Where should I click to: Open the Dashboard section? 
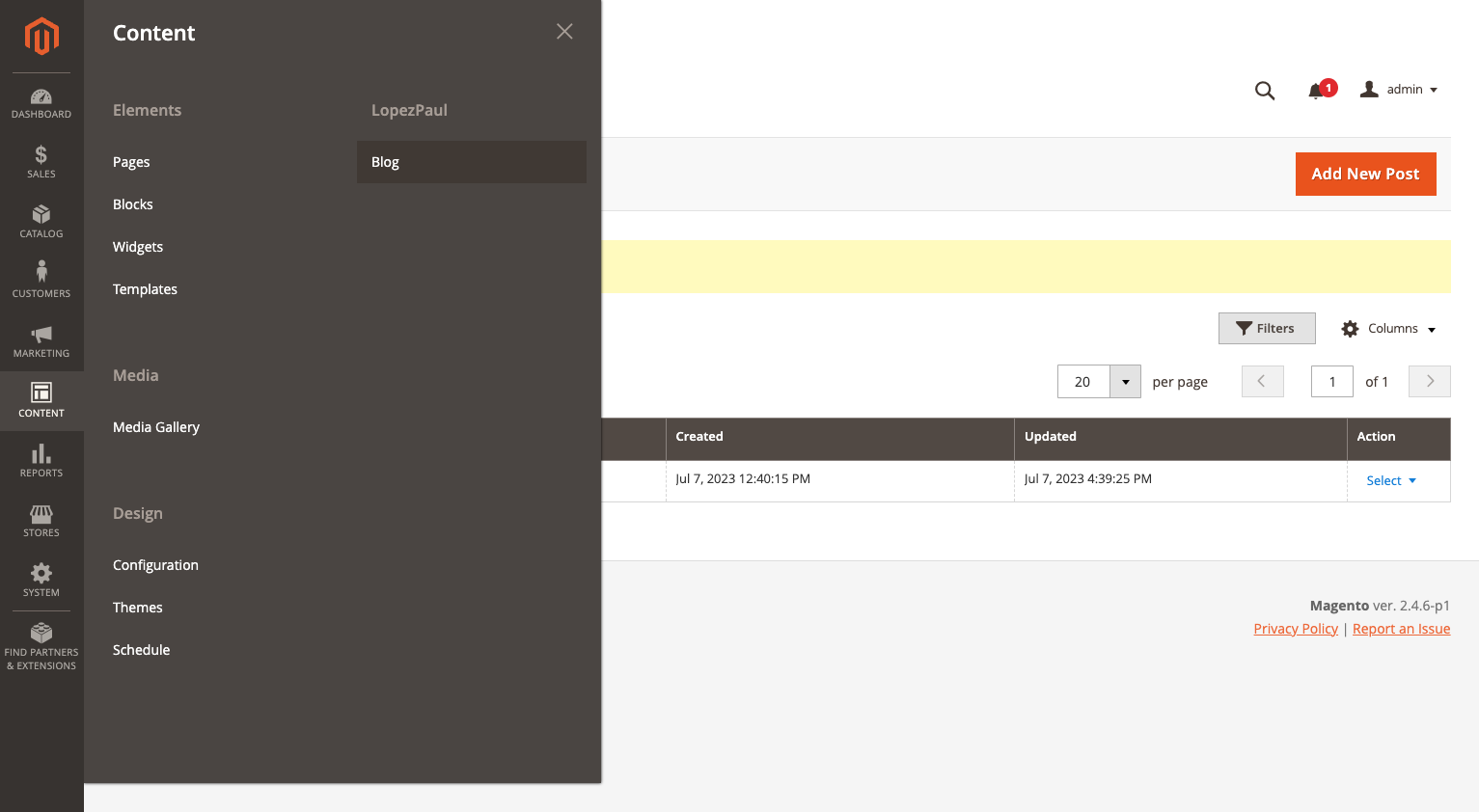tap(41, 103)
